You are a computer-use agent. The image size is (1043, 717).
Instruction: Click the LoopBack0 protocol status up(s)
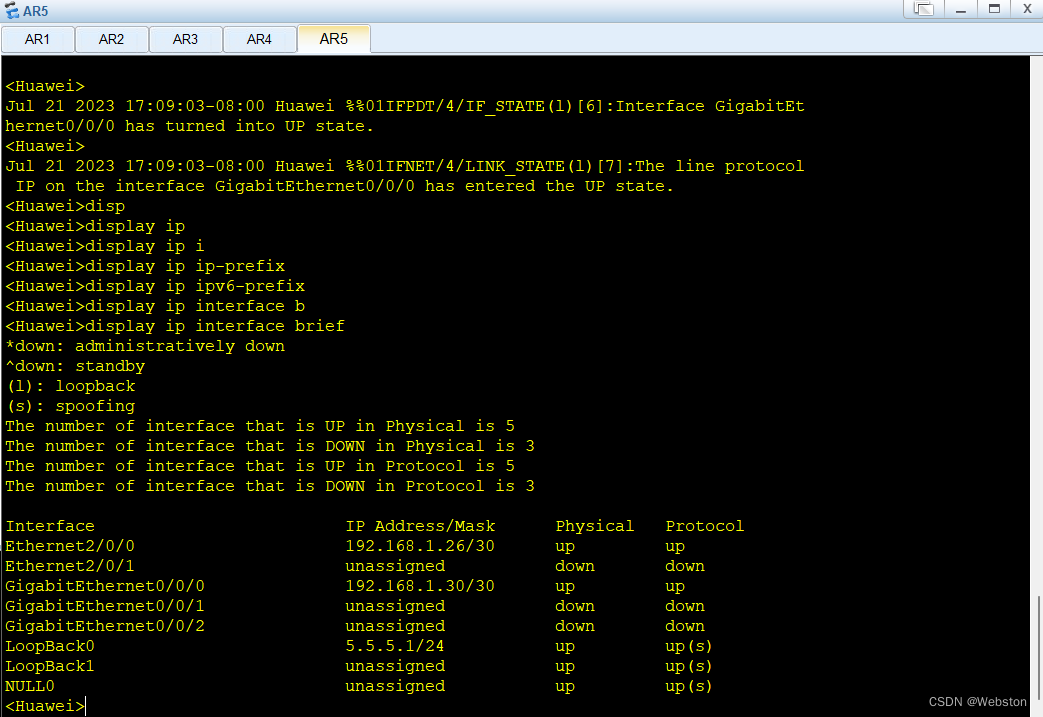pos(688,646)
